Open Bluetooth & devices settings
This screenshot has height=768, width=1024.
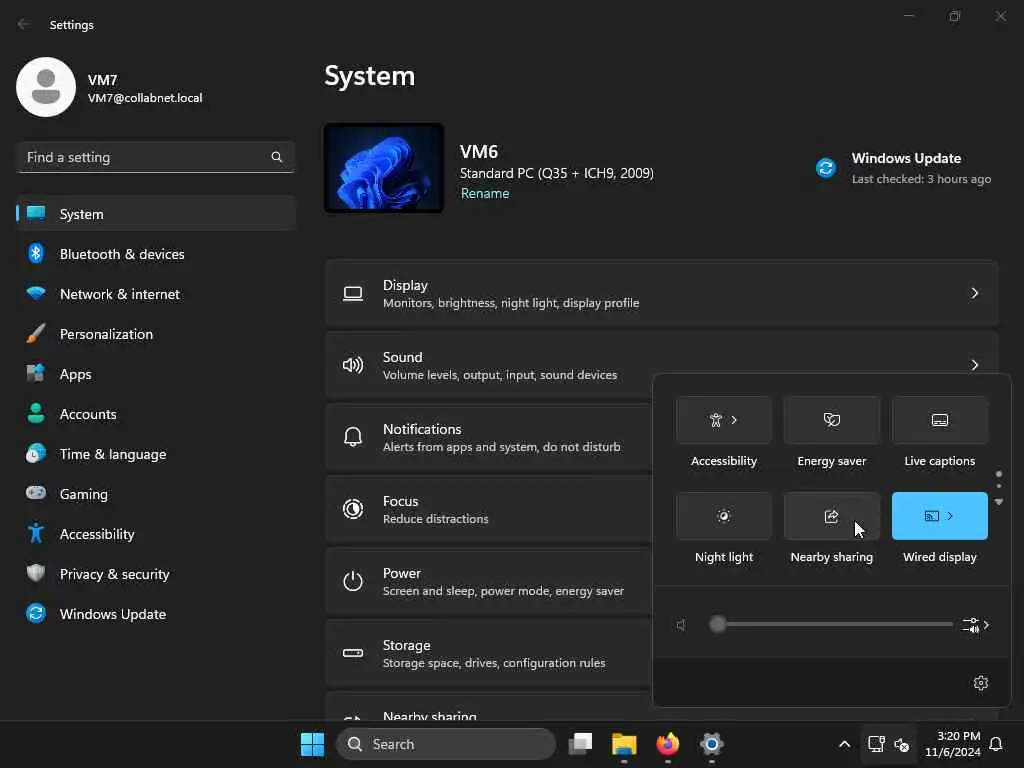(155, 254)
